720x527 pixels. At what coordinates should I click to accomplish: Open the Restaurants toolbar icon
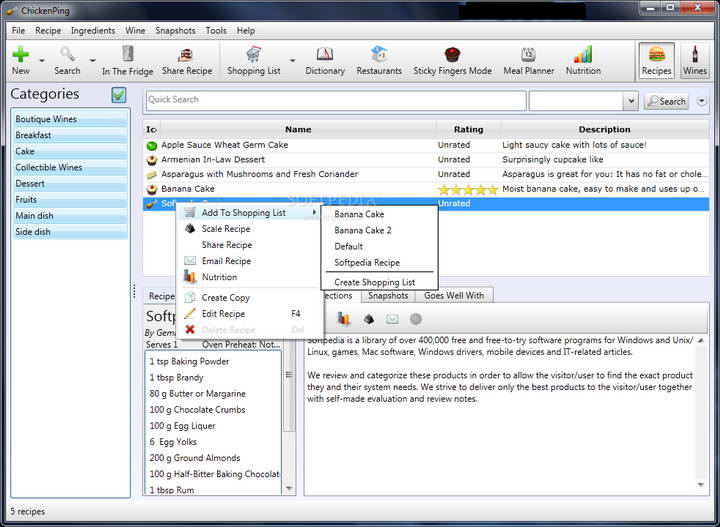pyautogui.click(x=379, y=60)
